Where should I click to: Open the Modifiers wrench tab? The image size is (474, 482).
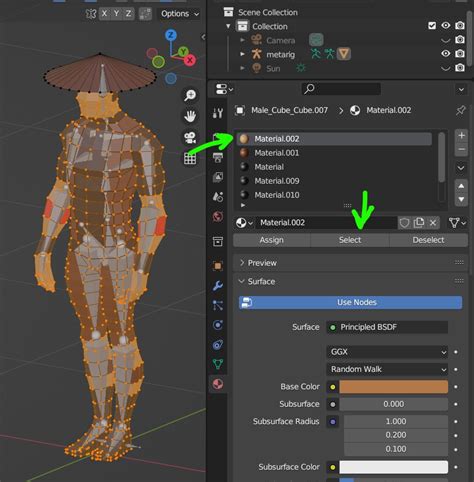pos(218,286)
